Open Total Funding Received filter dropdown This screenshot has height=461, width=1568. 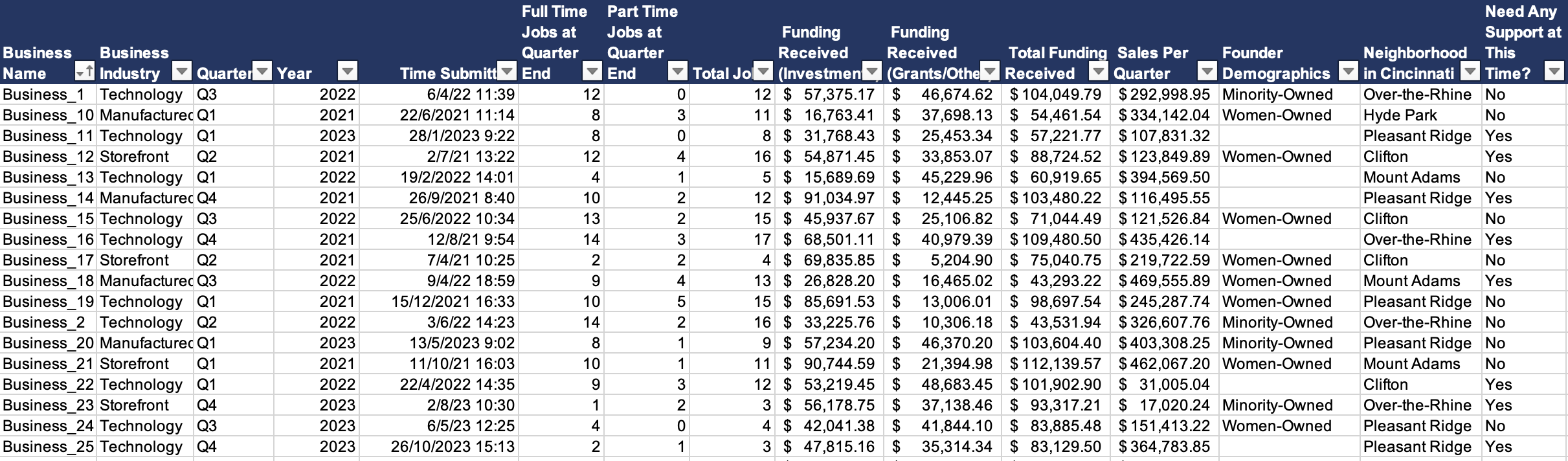click(x=1099, y=71)
